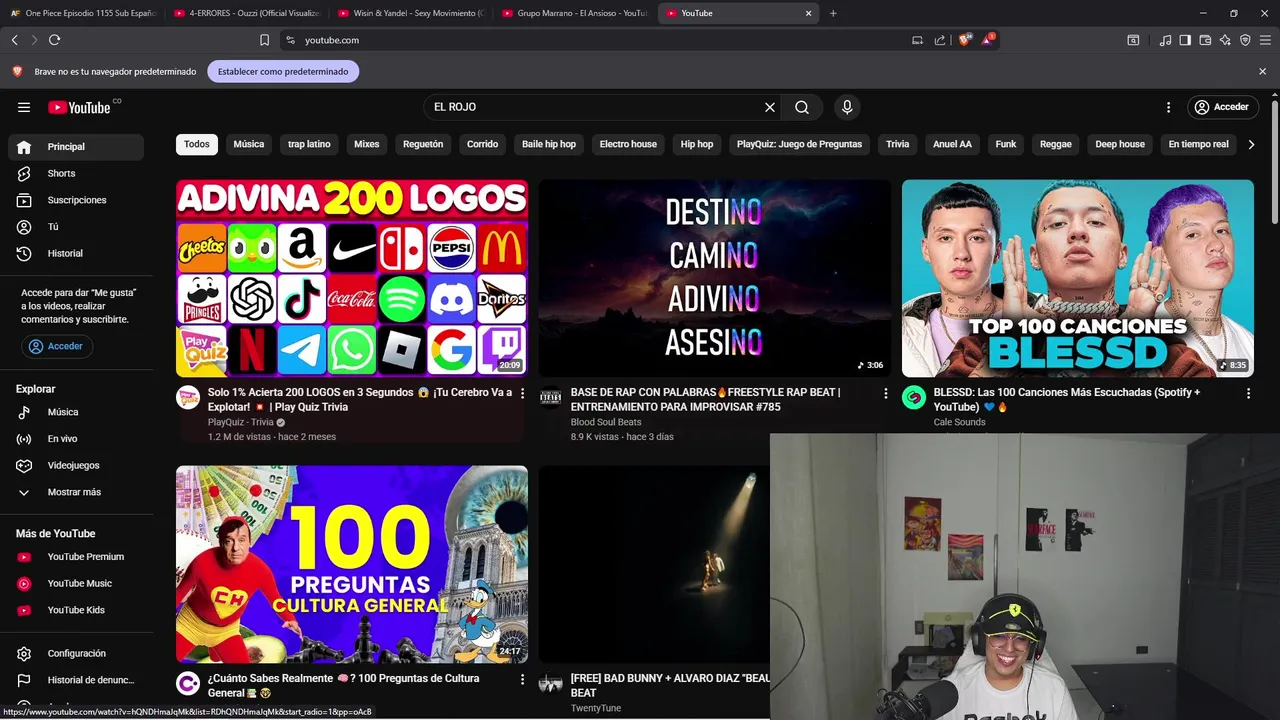Viewport: 1280px width, 720px height.
Task: Bookmark this page
Action: click(x=264, y=40)
